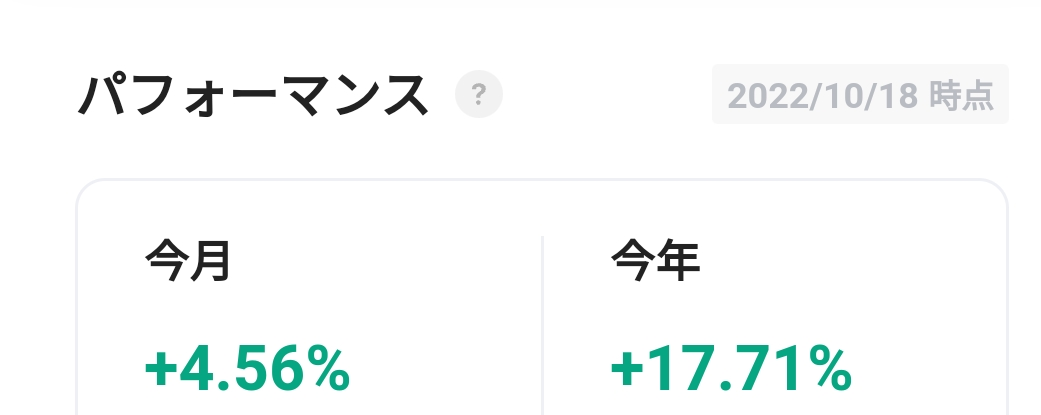Click the +17.71% yearly return value

(x=730, y=370)
